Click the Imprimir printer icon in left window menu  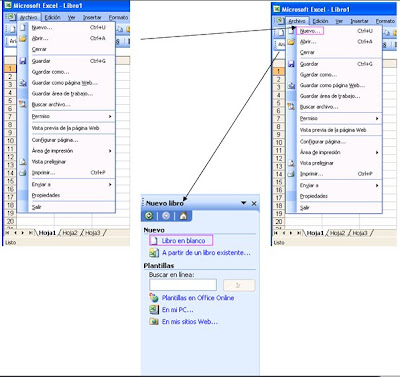[x=23, y=173]
